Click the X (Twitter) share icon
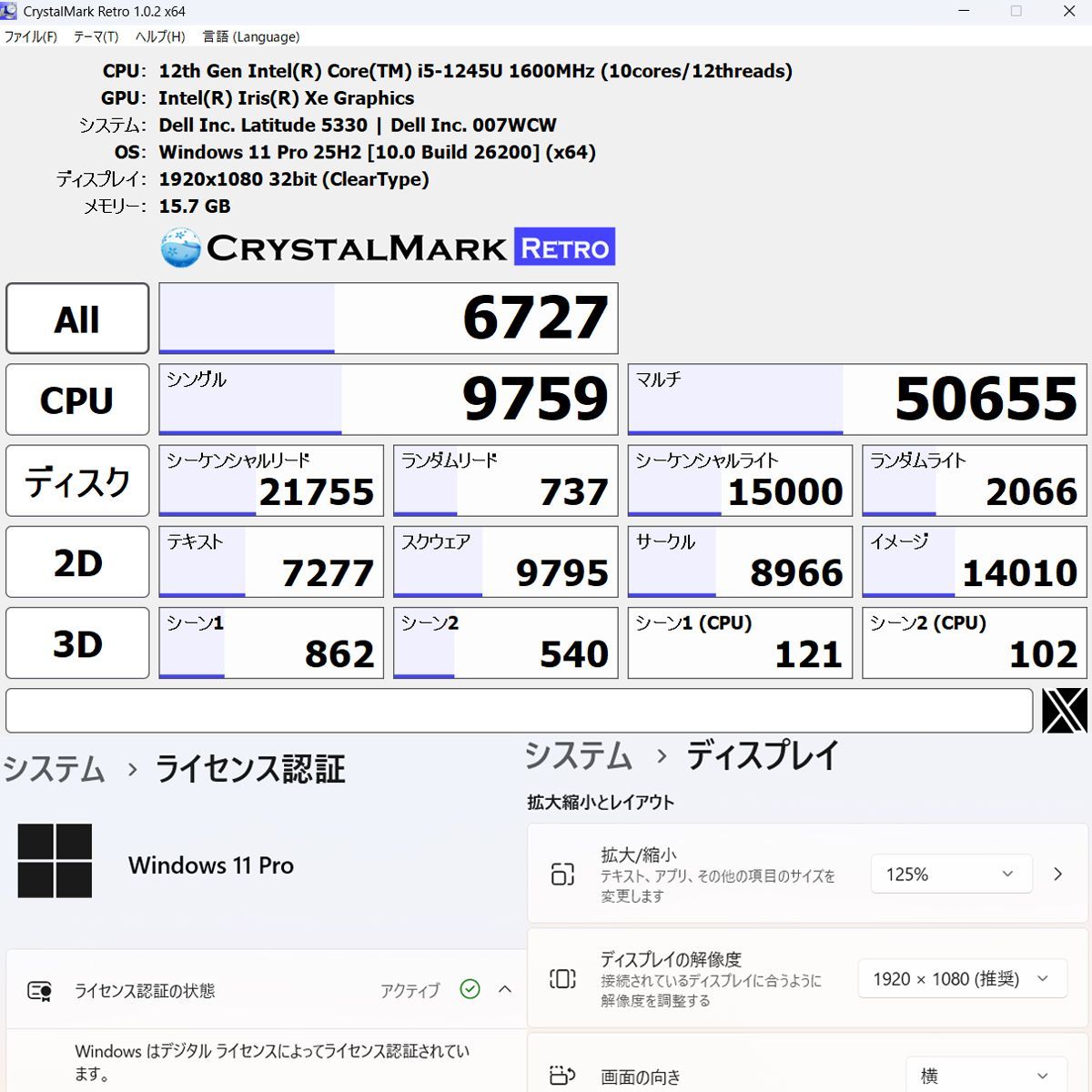The width and height of the screenshot is (1092, 1092). point(1065,711)
